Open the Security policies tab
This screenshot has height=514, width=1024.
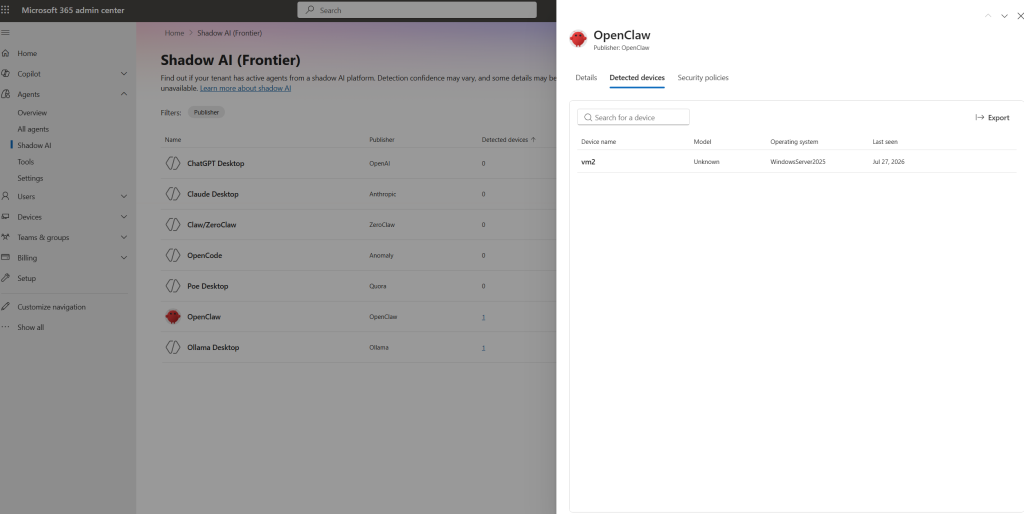[703, 78]
